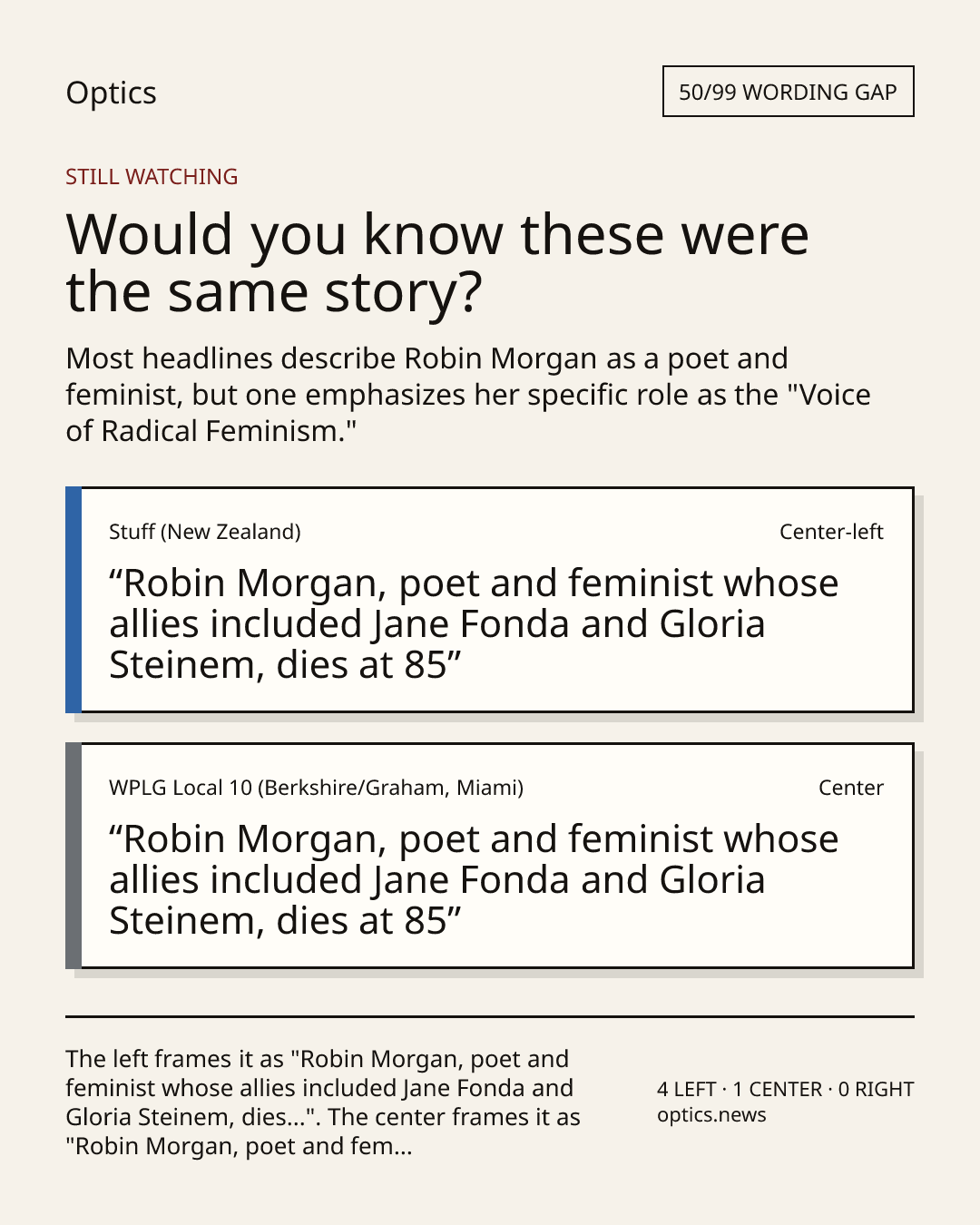This screenshot has width=980, height=1225.
Task: Click the Center-left bias label
Action: click(x=831, y=532)
